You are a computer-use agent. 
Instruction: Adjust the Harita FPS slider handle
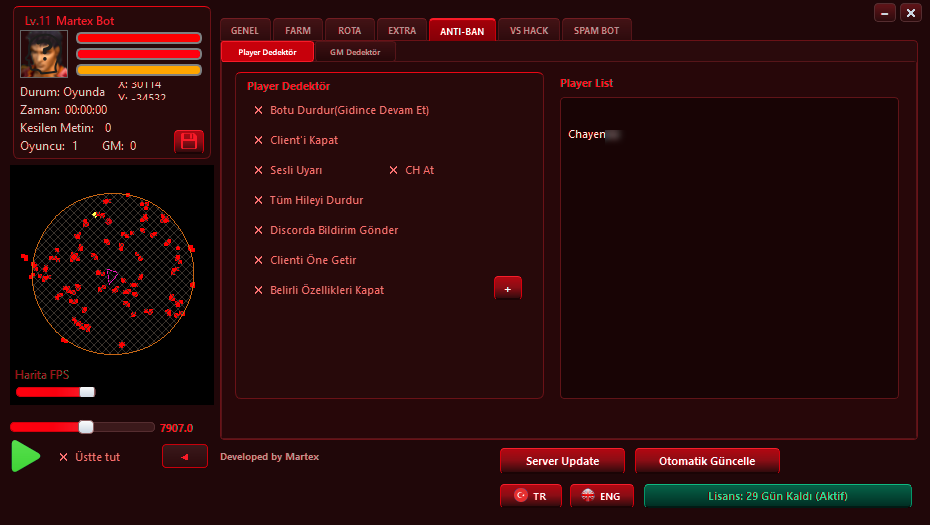pyautogui.click(x=87, y=392)
